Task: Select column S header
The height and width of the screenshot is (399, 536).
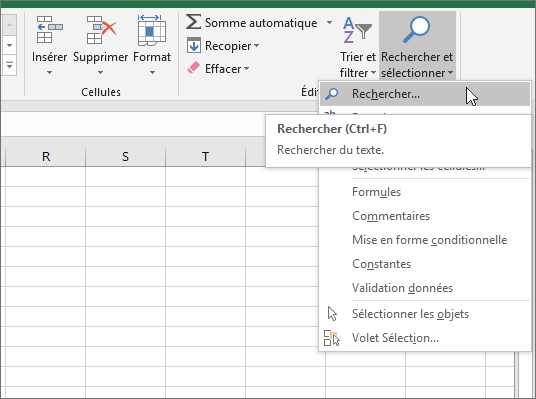Action: 125,157
